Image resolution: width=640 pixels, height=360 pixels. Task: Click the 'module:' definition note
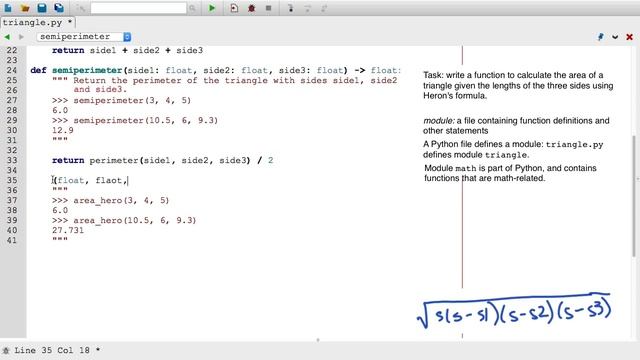coord(516,126)
